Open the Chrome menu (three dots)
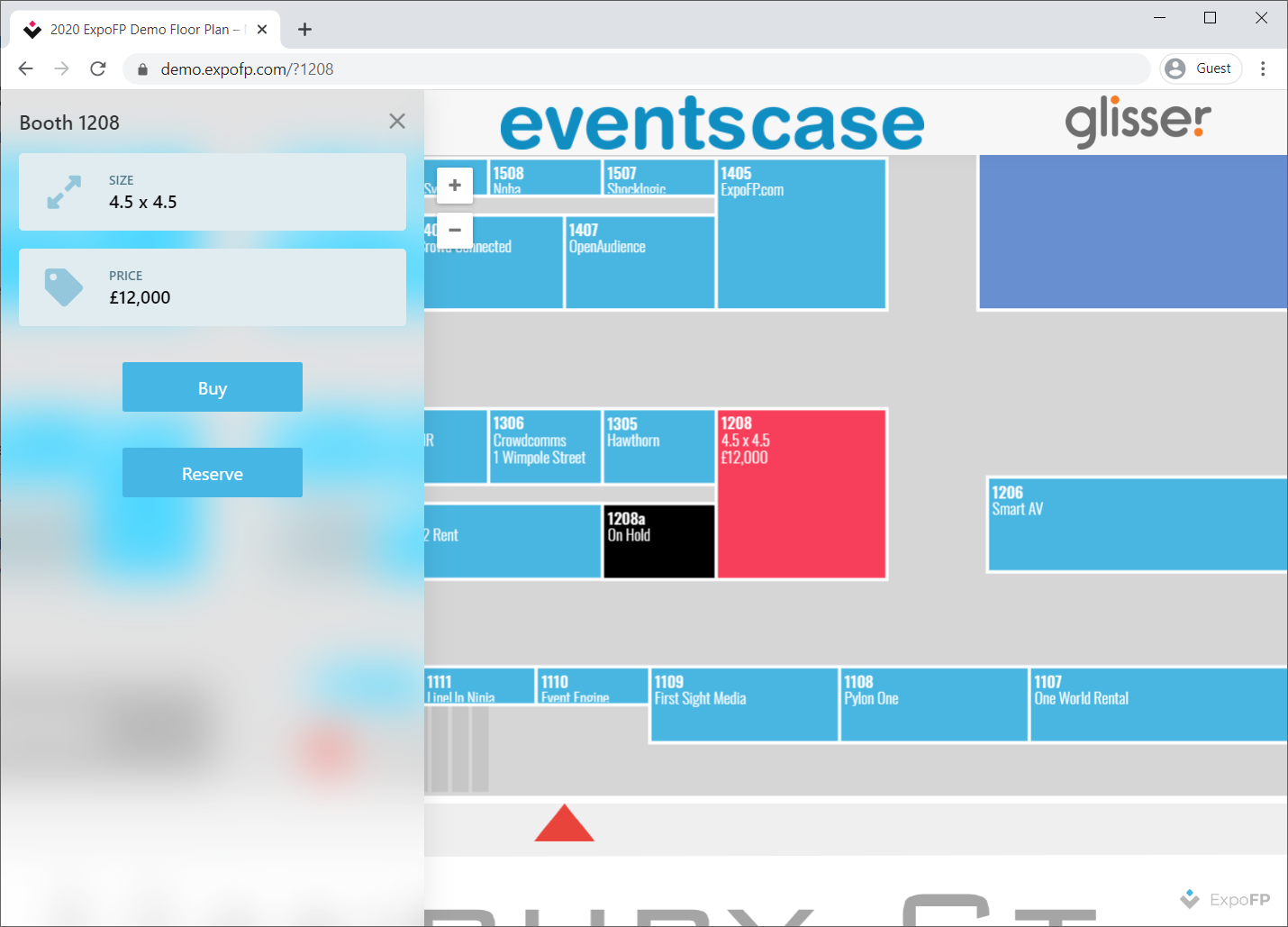Viewport: 1288px width, 927px height. coord(1263,68)
